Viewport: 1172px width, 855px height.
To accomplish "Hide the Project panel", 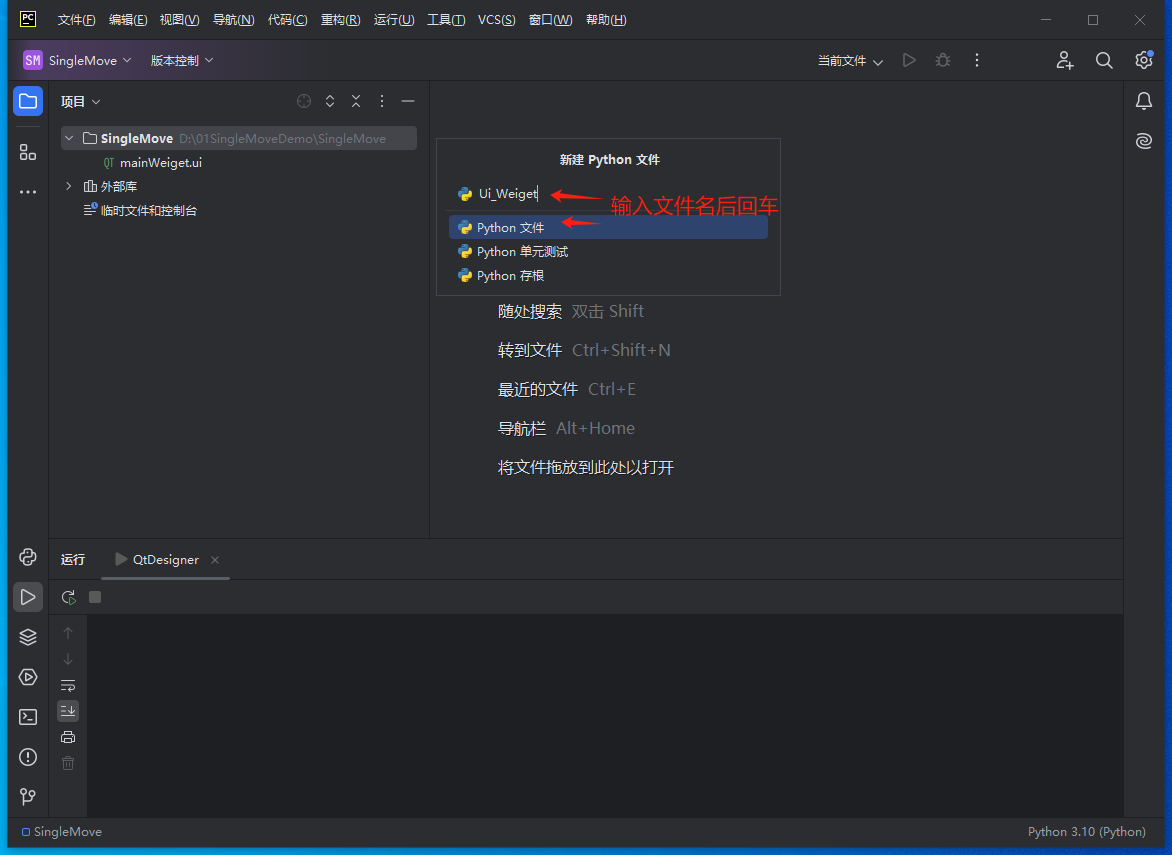I will (x=408, y=101).
